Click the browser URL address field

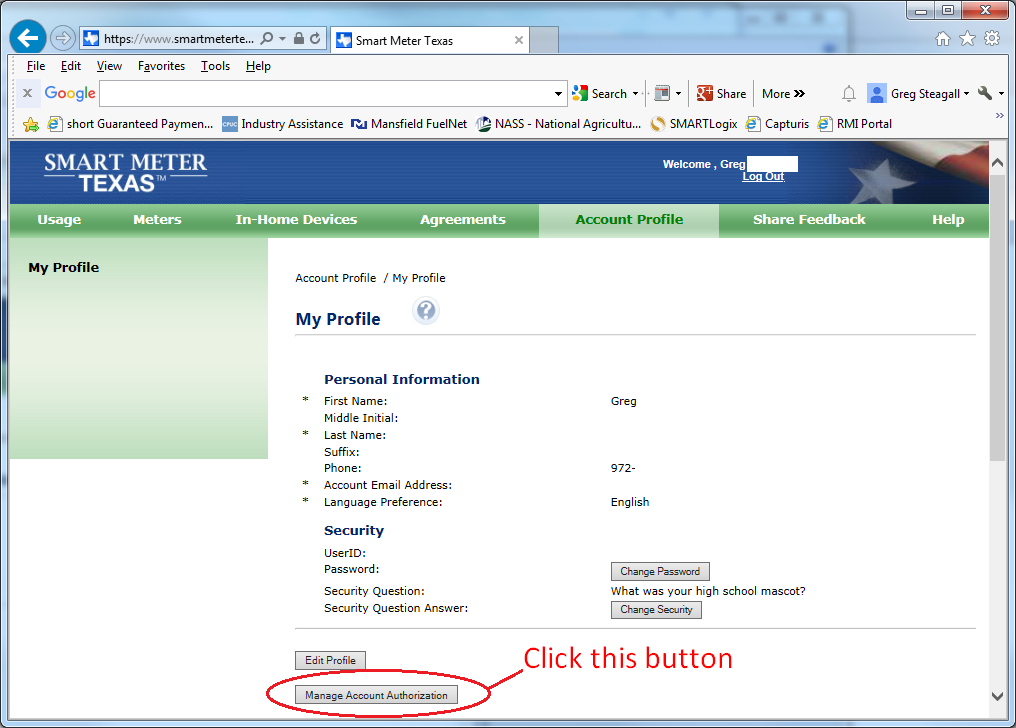179,39
